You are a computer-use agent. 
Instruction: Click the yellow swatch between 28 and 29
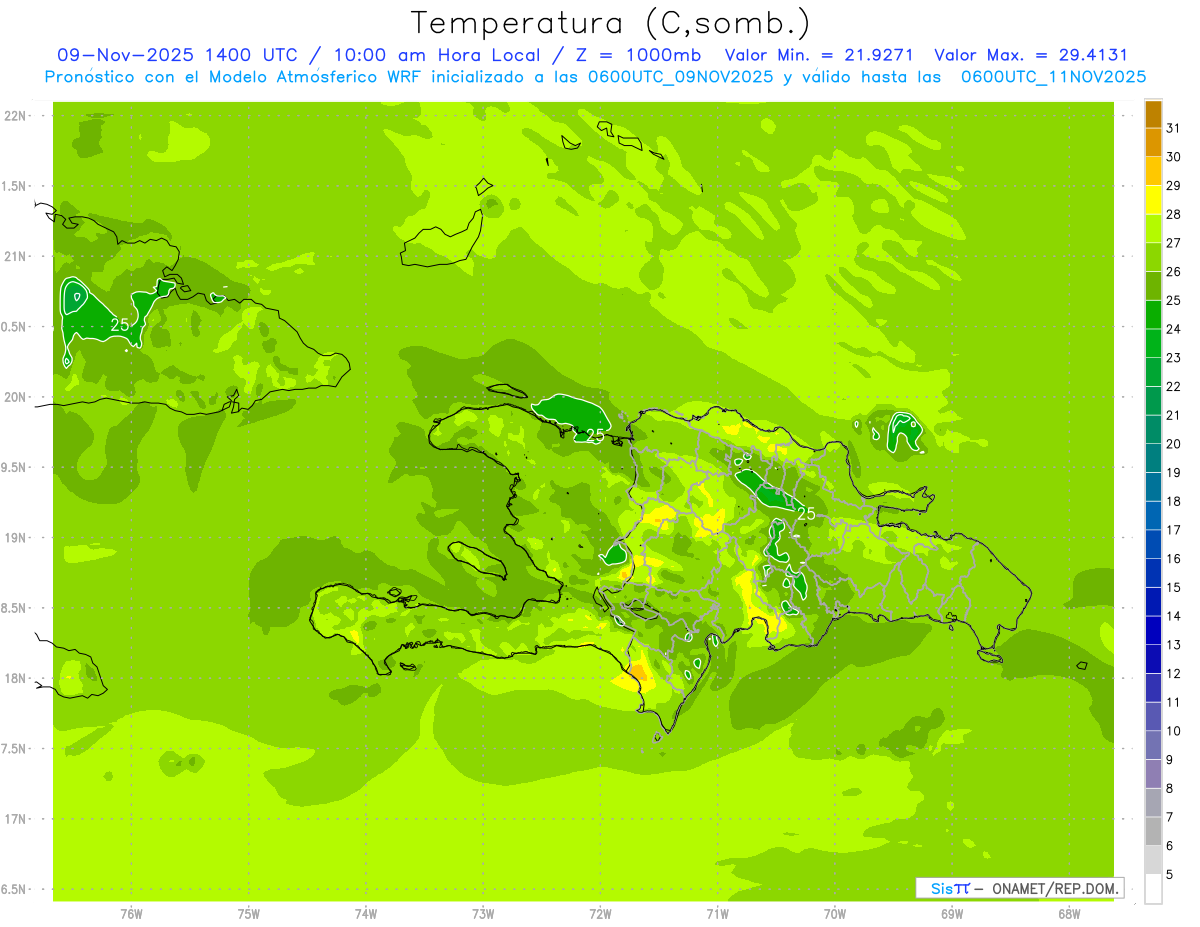(x=1153, y=200)
